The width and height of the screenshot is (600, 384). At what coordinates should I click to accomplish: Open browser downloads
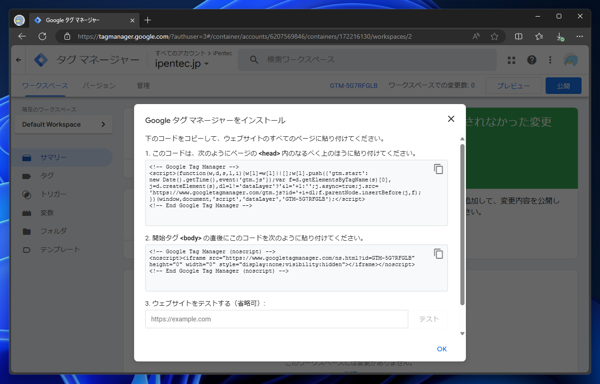coord(559,36)
